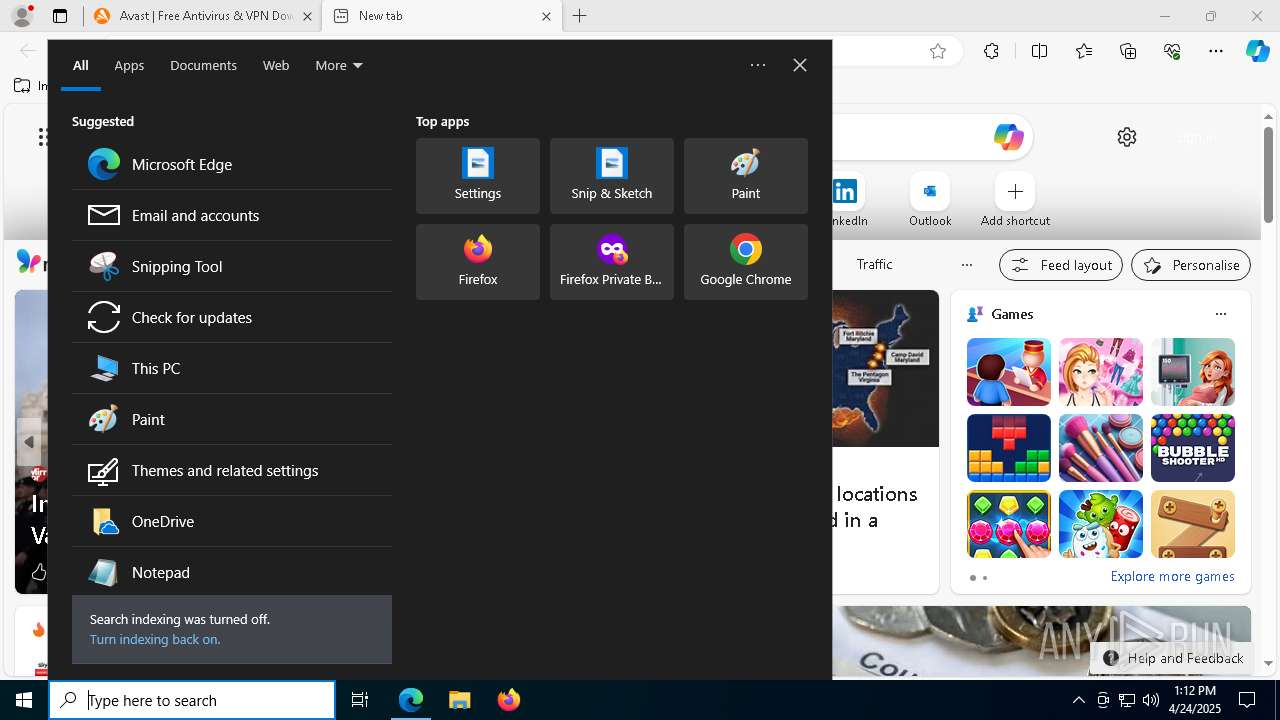Open new tab page settings gear
The width and height of the screenshot is (1280, 720).
coord(1127,137)
